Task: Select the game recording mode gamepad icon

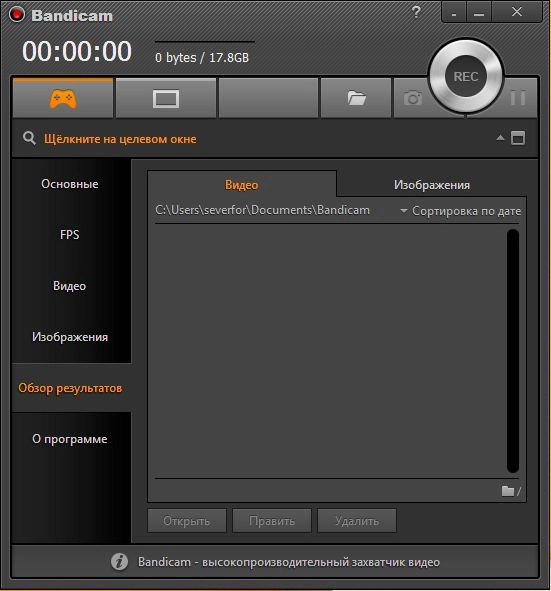Action: pyautogui.click(x=63, y=99)
